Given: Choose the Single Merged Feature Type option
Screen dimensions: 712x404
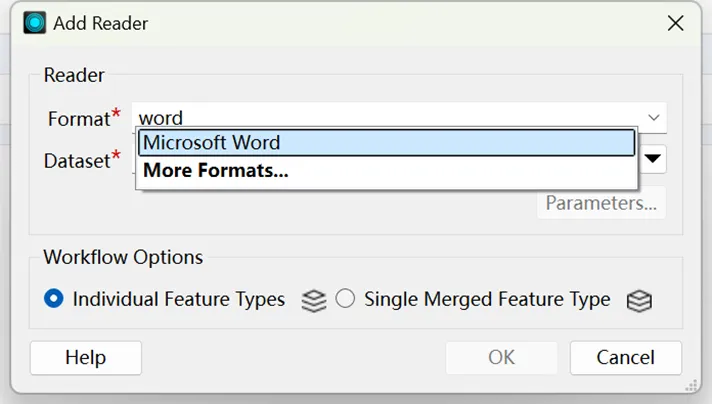Looking at the screenshot, I should 346,299.
